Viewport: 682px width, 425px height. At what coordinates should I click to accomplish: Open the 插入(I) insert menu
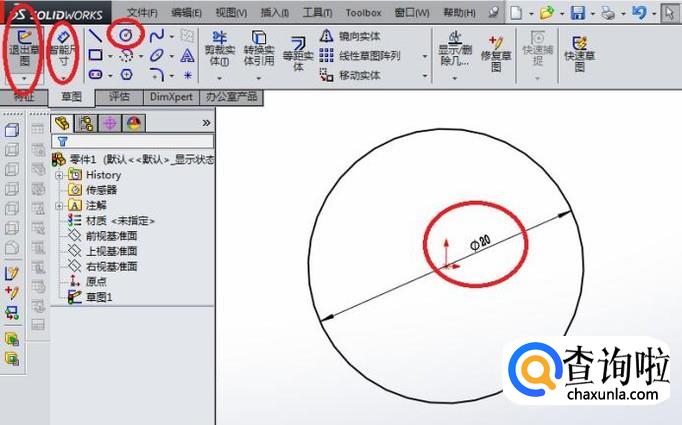click(275, 13)
